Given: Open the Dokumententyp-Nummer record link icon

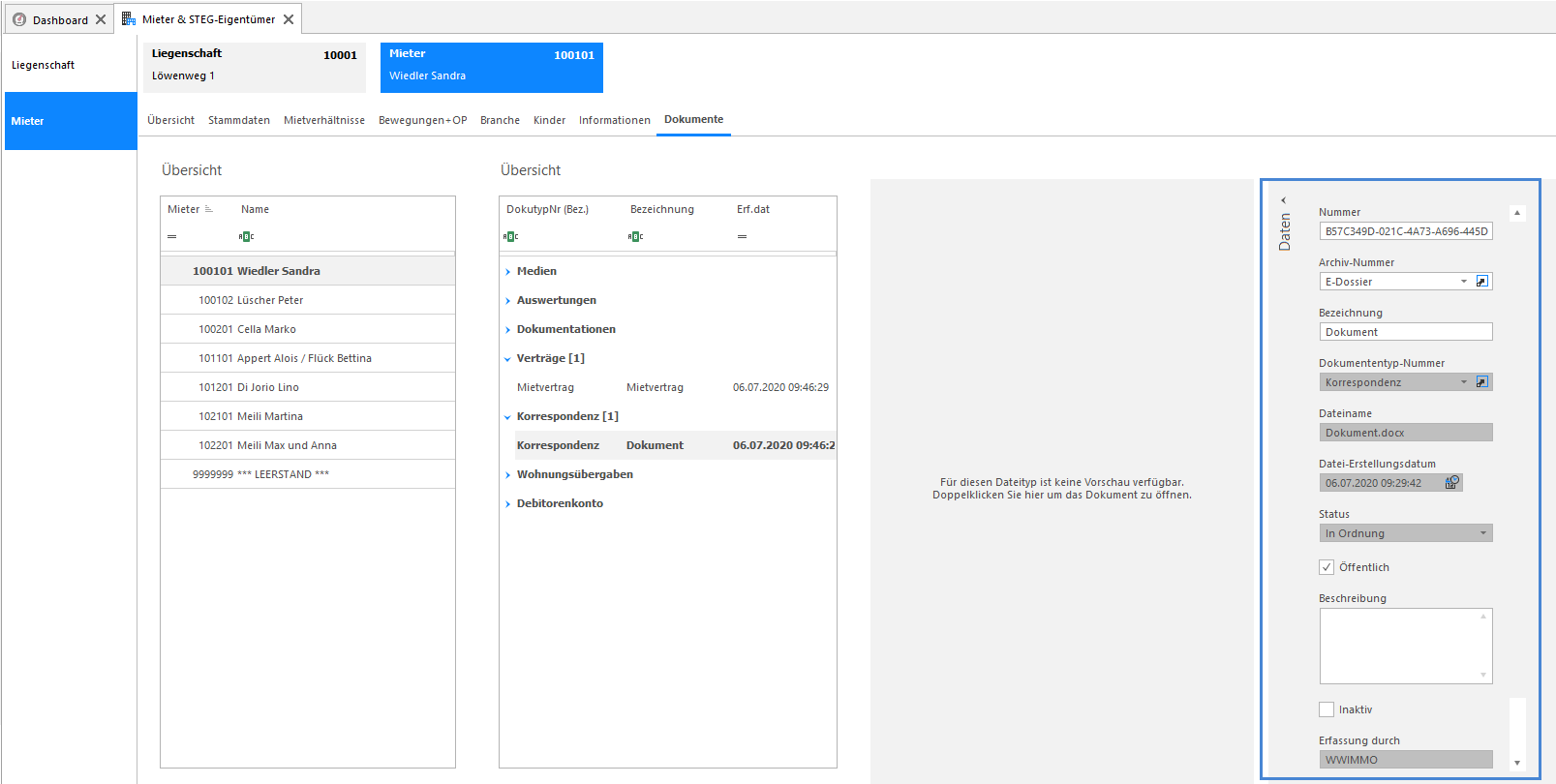Looking at the screenshot, I should (1481, 382).
